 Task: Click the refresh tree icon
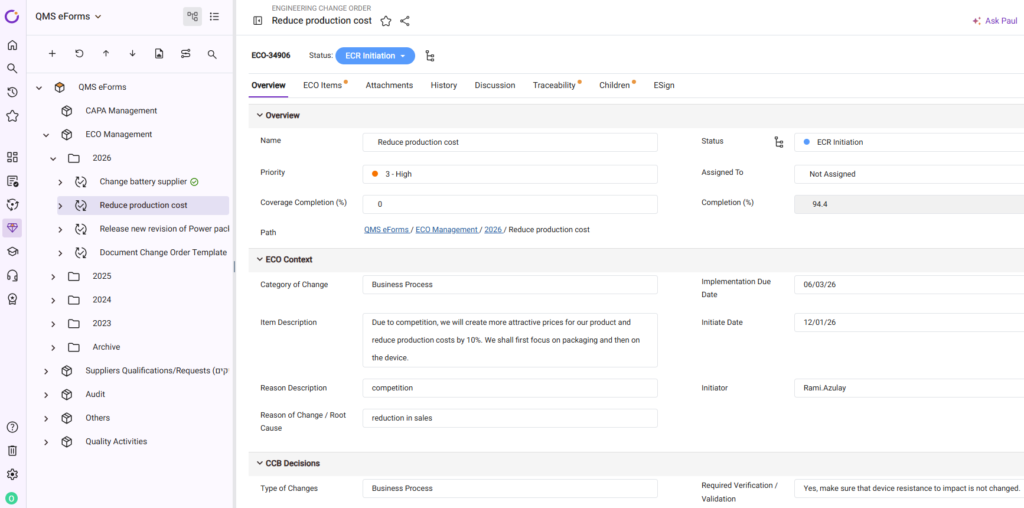click(79, 54)
